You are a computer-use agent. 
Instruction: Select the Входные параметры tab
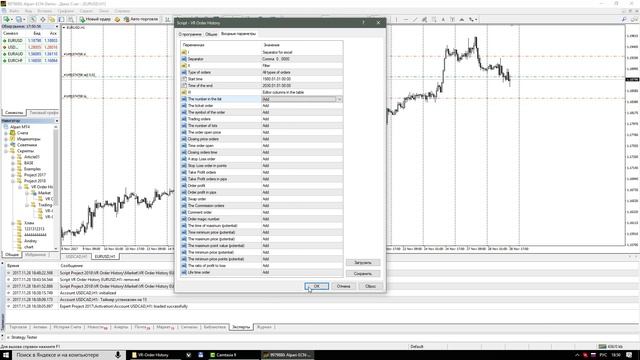238,34
